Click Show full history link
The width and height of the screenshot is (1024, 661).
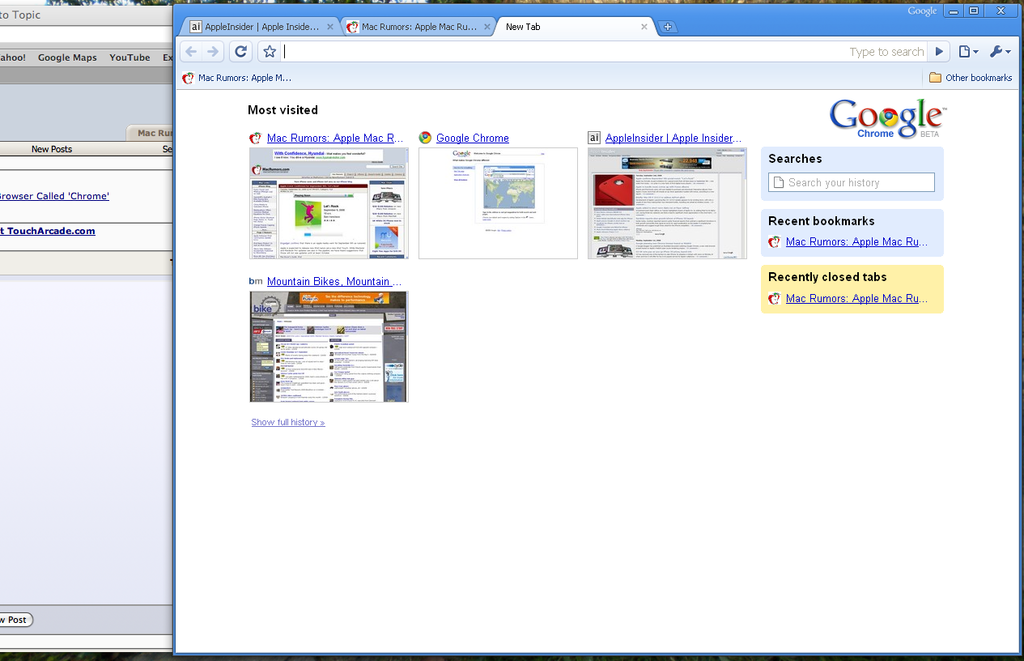pyautogui.click(x=288, y=423)
